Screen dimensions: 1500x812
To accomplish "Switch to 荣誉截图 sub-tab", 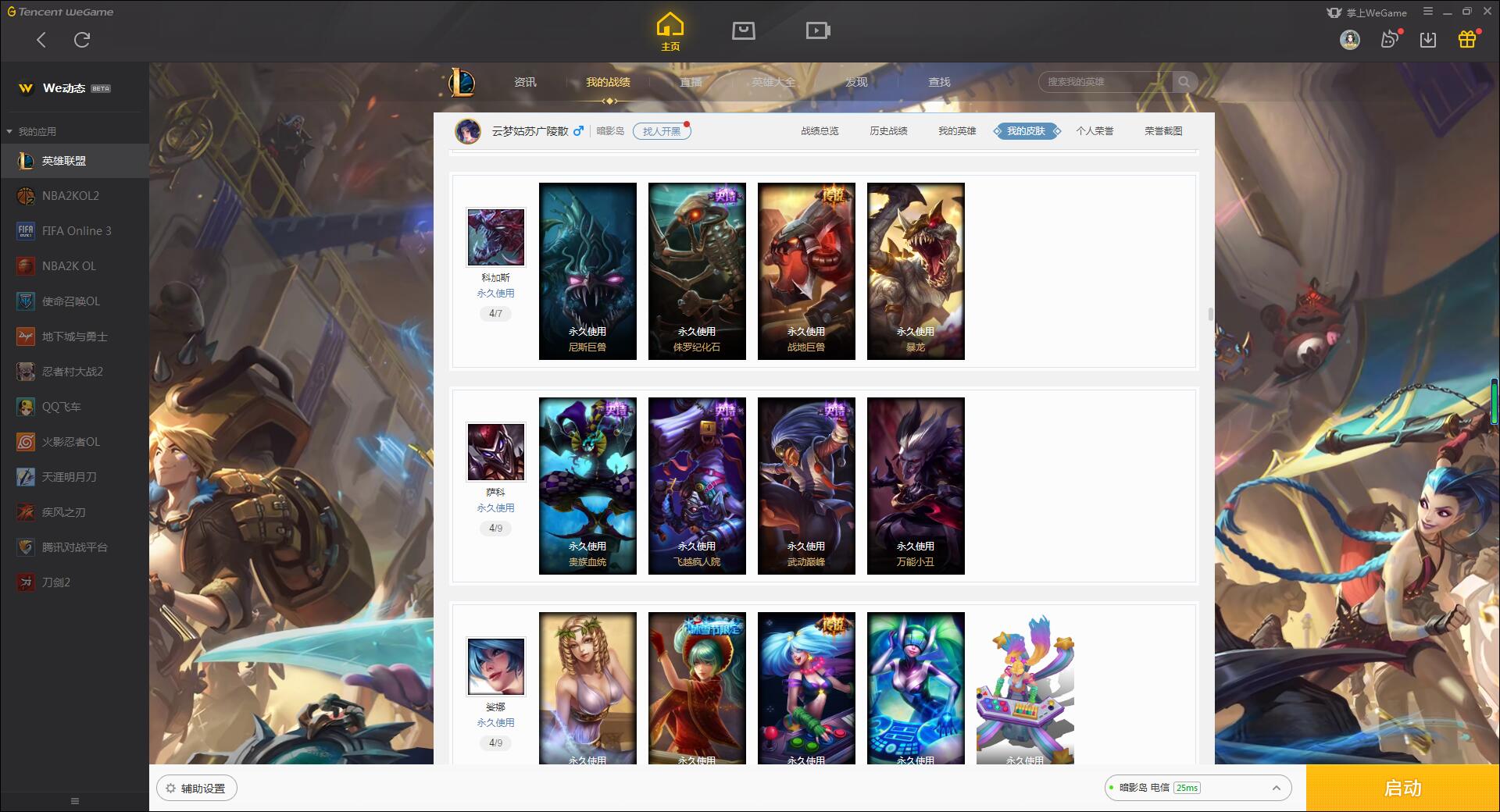I will 1163,131.
